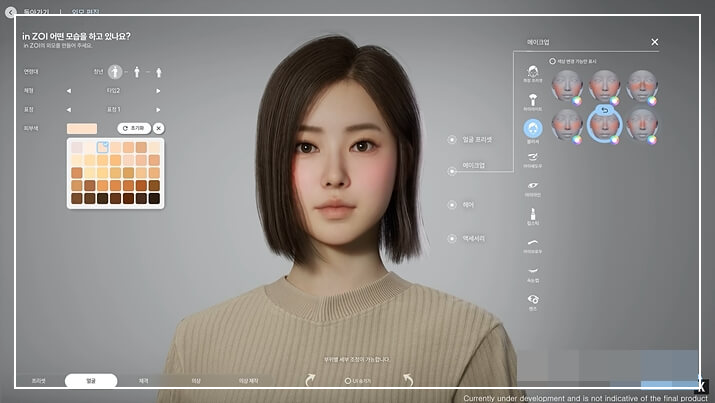Viewport: 715px width, 403px height.
Task: Open the 얼굴 face tab
Action: click(x=91, y=381)
